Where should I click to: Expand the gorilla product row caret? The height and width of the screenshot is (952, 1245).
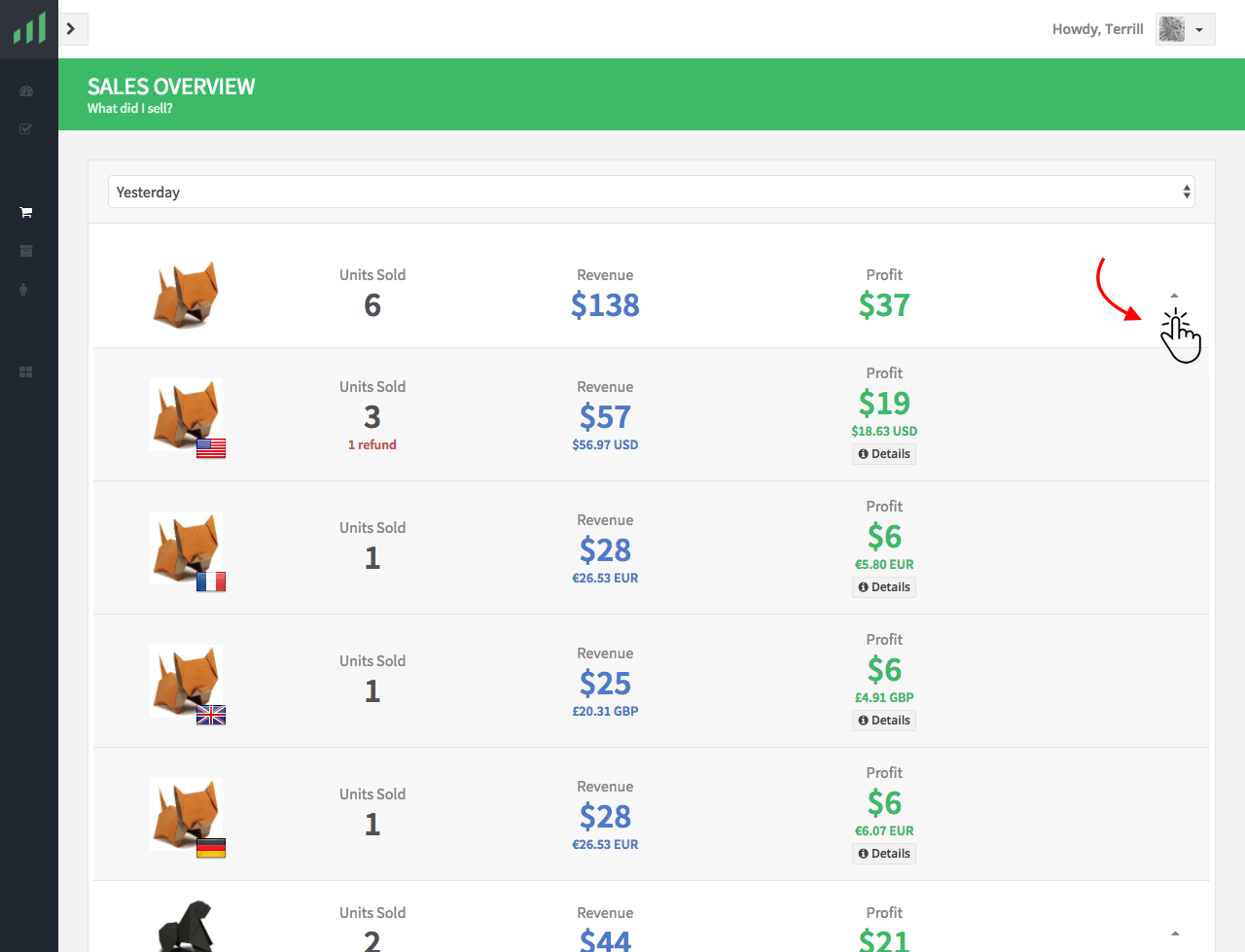click(1175, 934)
